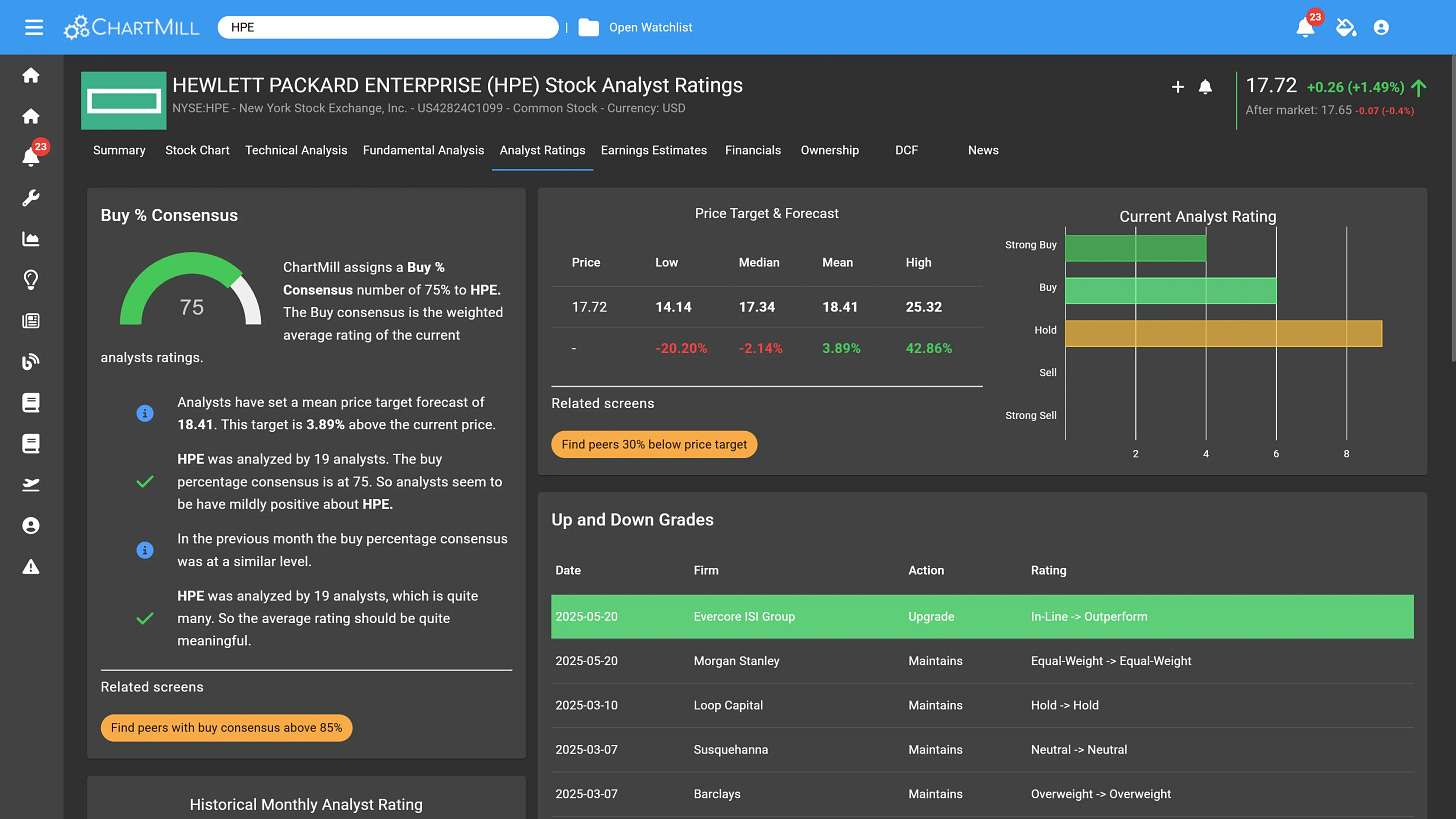Screen dimensions: 1456x819
Task: Go to Technical Analysis tab
Action: pyautogui.click(x=296, y=150)
